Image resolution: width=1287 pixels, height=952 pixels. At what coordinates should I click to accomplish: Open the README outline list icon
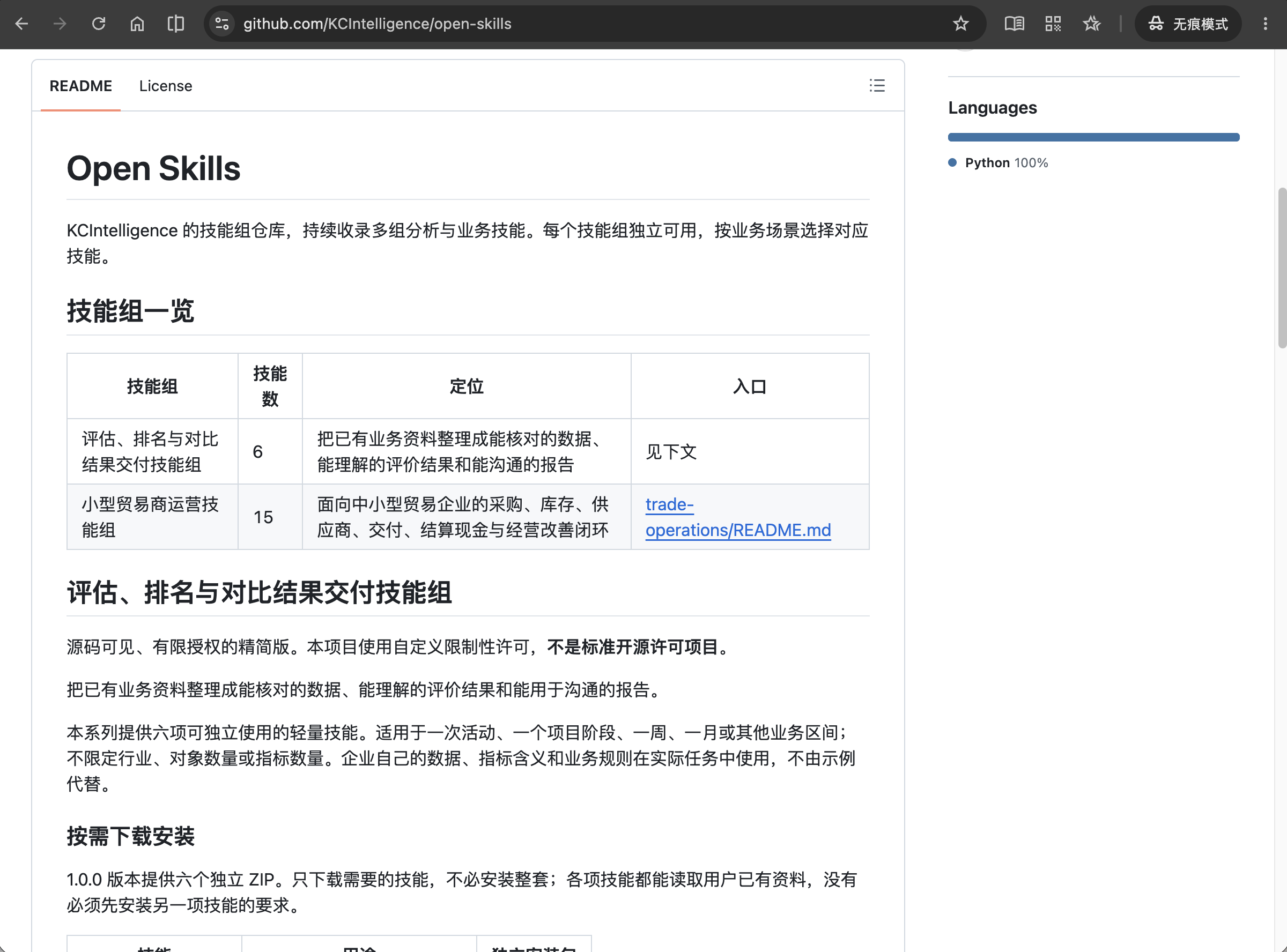pyautogui.click(x=877, y=86)
